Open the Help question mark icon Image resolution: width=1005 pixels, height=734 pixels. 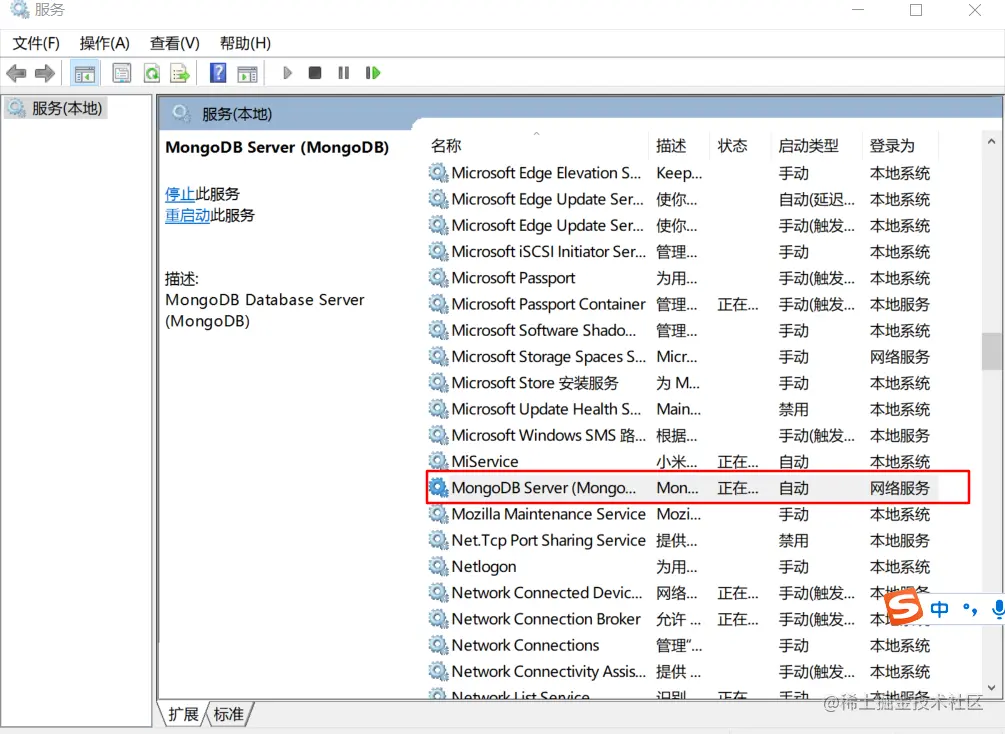coord(218,73)
